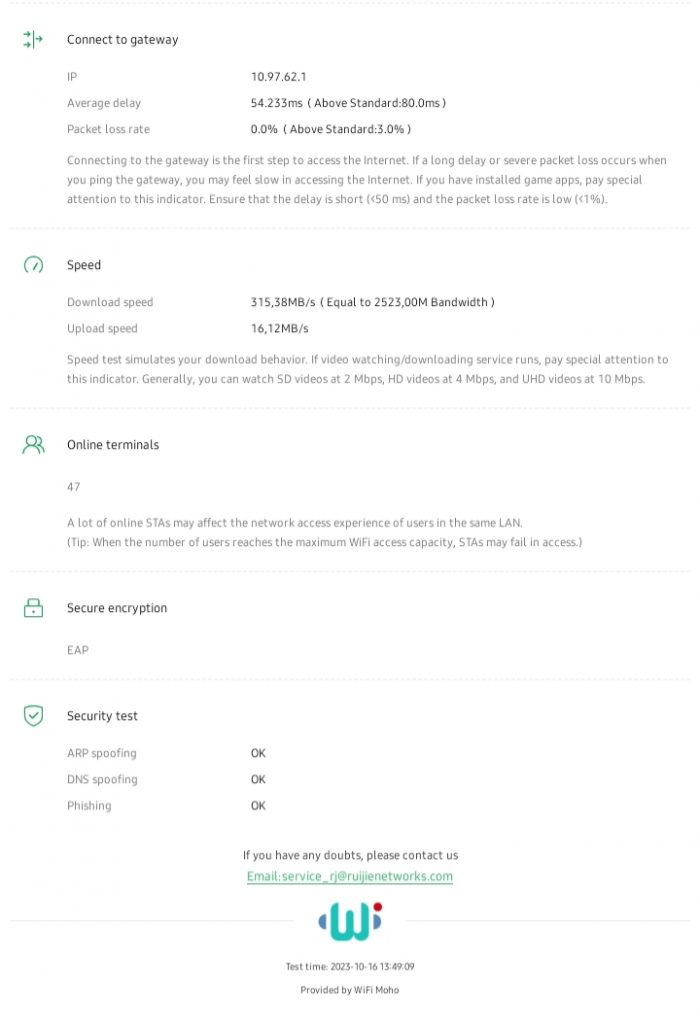Click the EAP encryption type text
The image size is (700, 1024).
point(78,650)
